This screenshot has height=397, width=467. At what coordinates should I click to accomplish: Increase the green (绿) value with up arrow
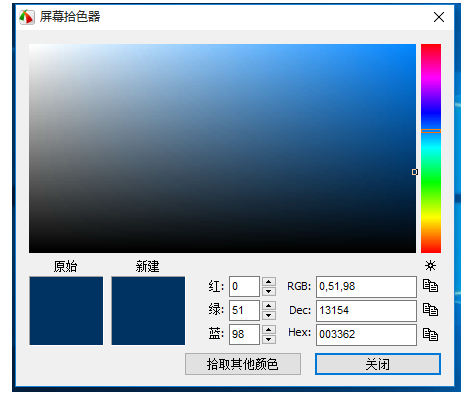click(269, 306)
